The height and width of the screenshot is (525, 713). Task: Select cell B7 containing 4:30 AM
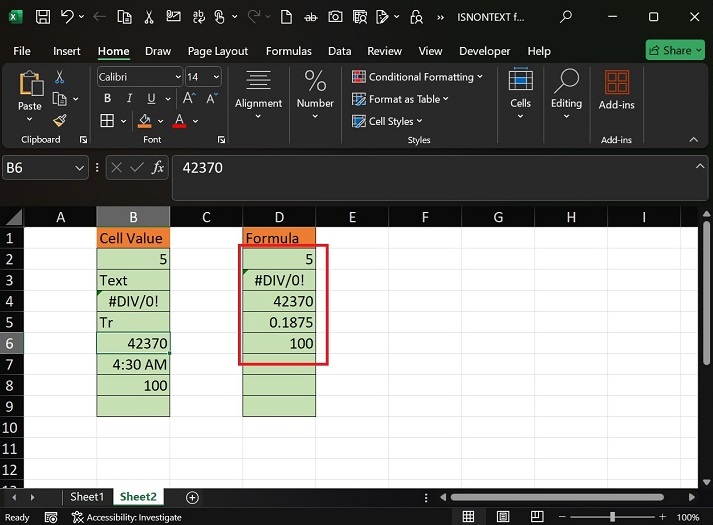point(133,364)
